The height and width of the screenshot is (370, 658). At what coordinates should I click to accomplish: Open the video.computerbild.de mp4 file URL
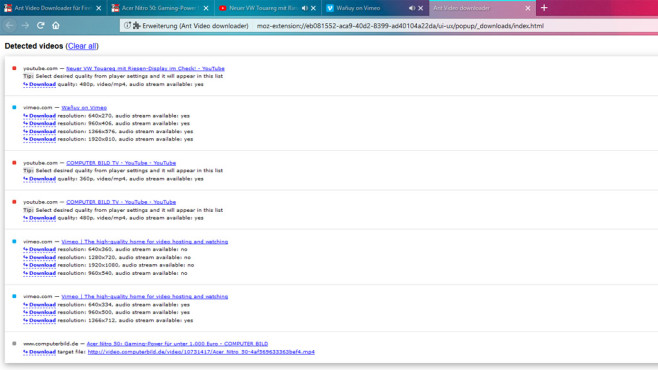[x=201, y=352]
